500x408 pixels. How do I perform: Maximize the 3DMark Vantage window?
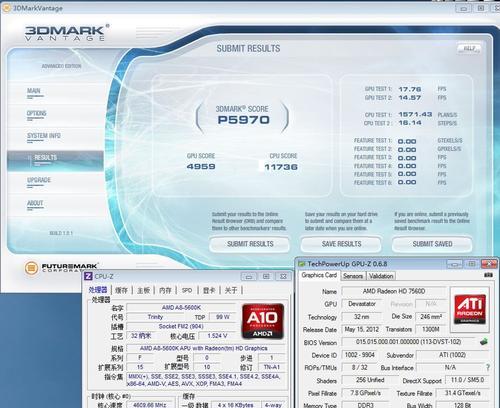point(481,8)
